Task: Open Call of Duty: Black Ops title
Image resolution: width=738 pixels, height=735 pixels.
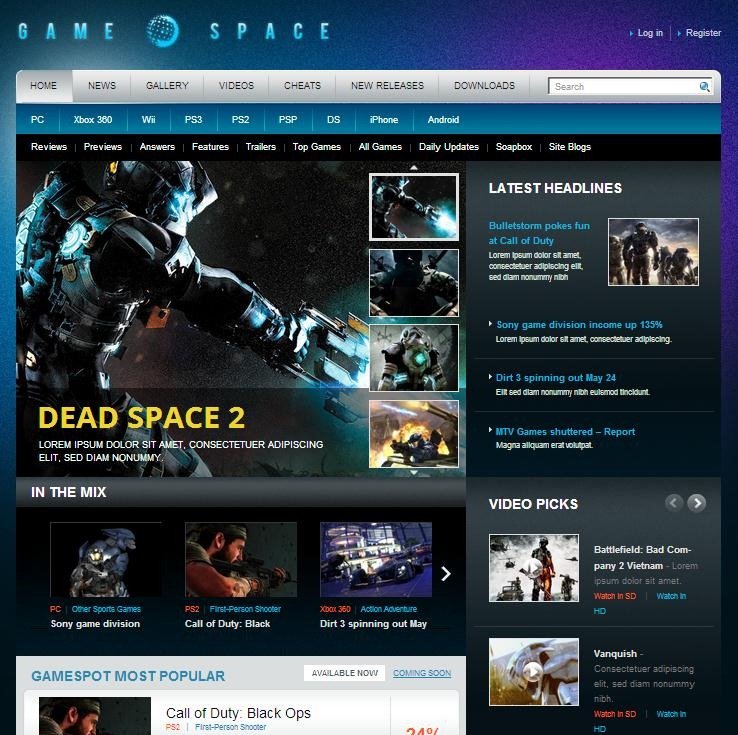Action: pos(238,713)
